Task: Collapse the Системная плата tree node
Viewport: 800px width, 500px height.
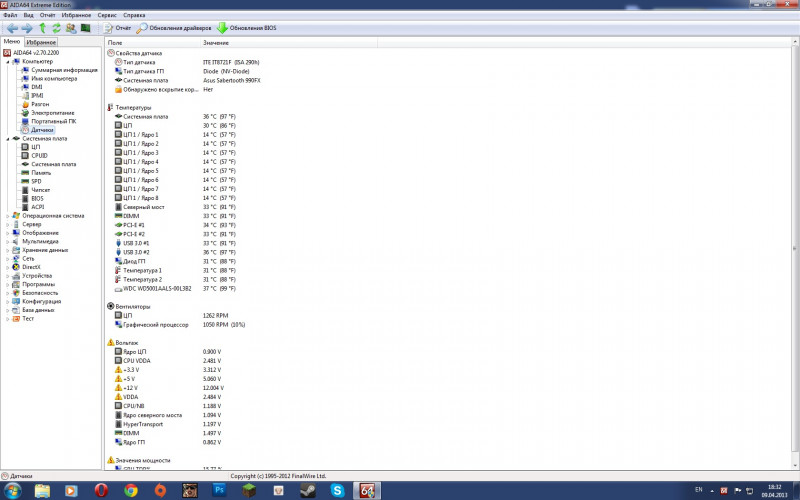Action: click(8, 139)
